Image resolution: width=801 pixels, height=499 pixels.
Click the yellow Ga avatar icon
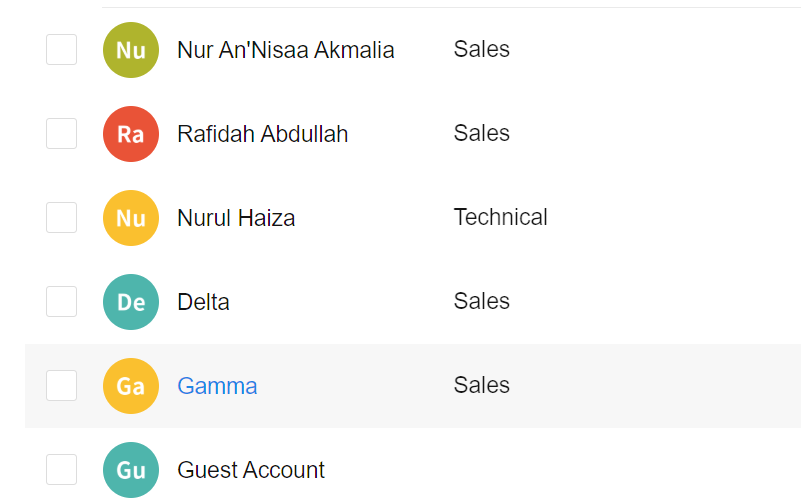[x=131, y=386]
